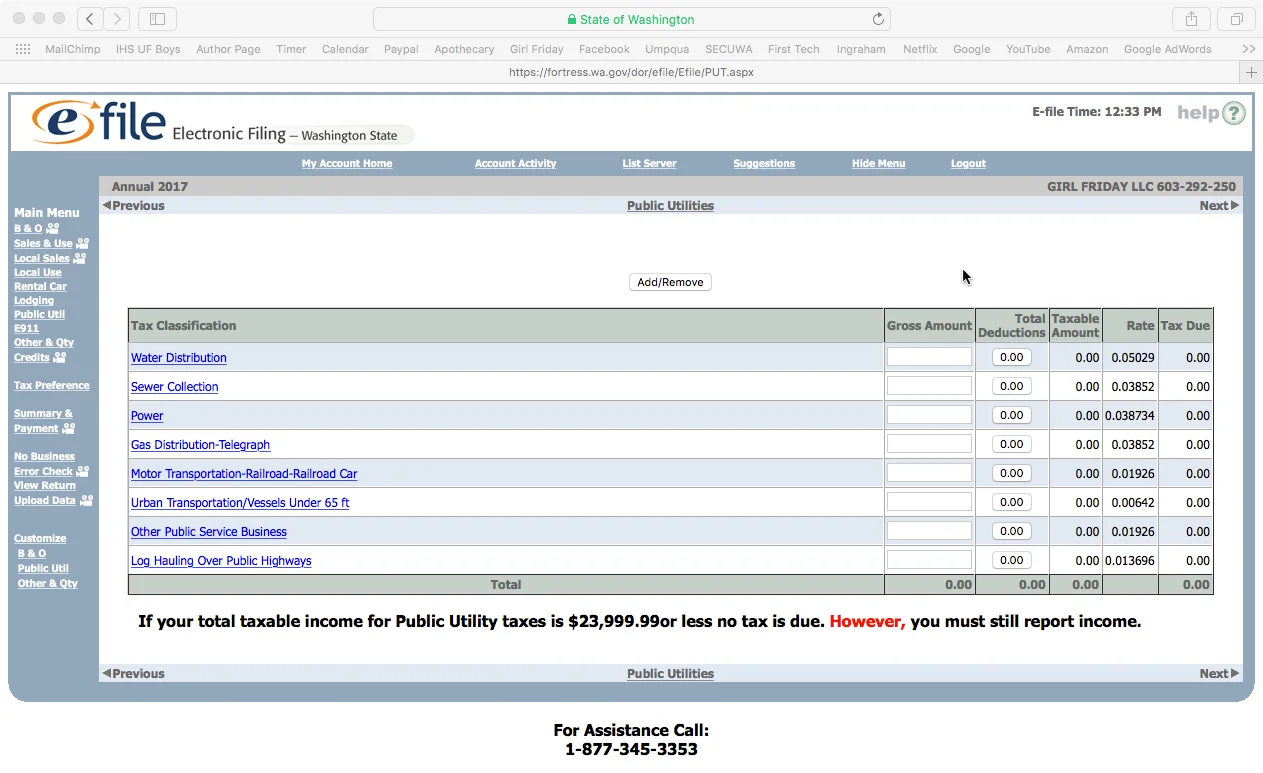Open the MailChimp bookmark

coord(73,49)
